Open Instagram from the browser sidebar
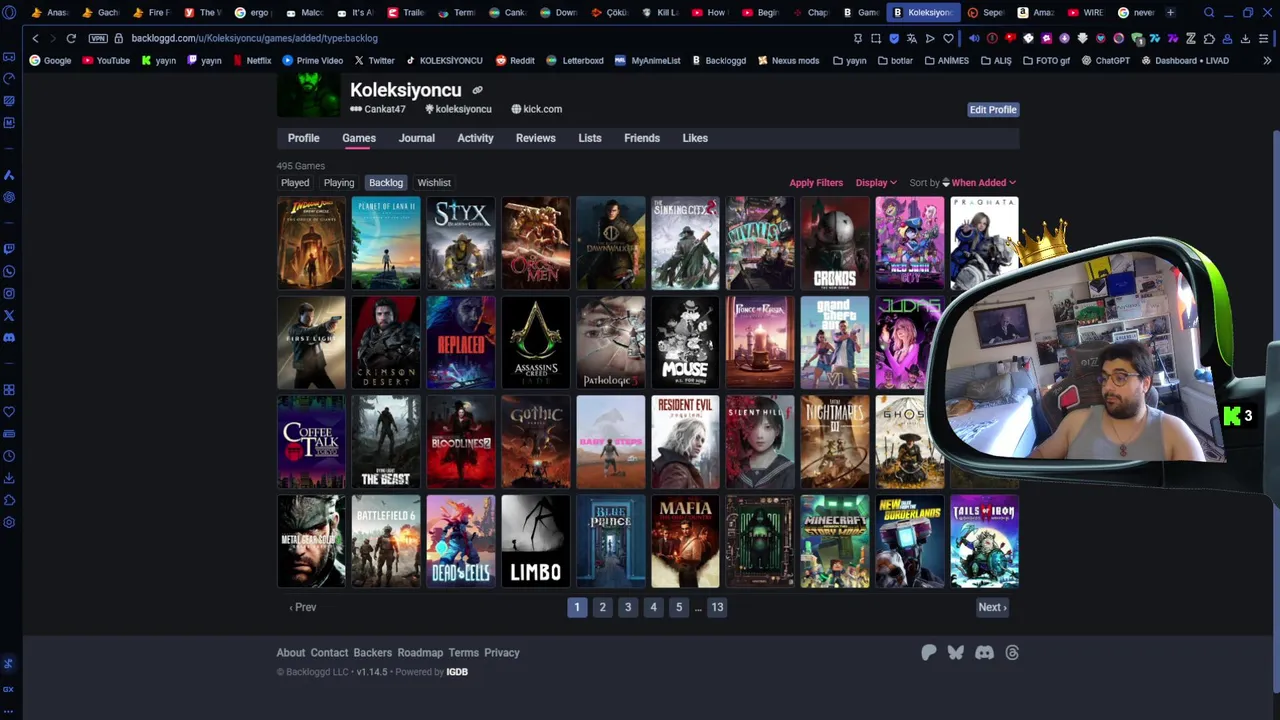 (9, 293)
